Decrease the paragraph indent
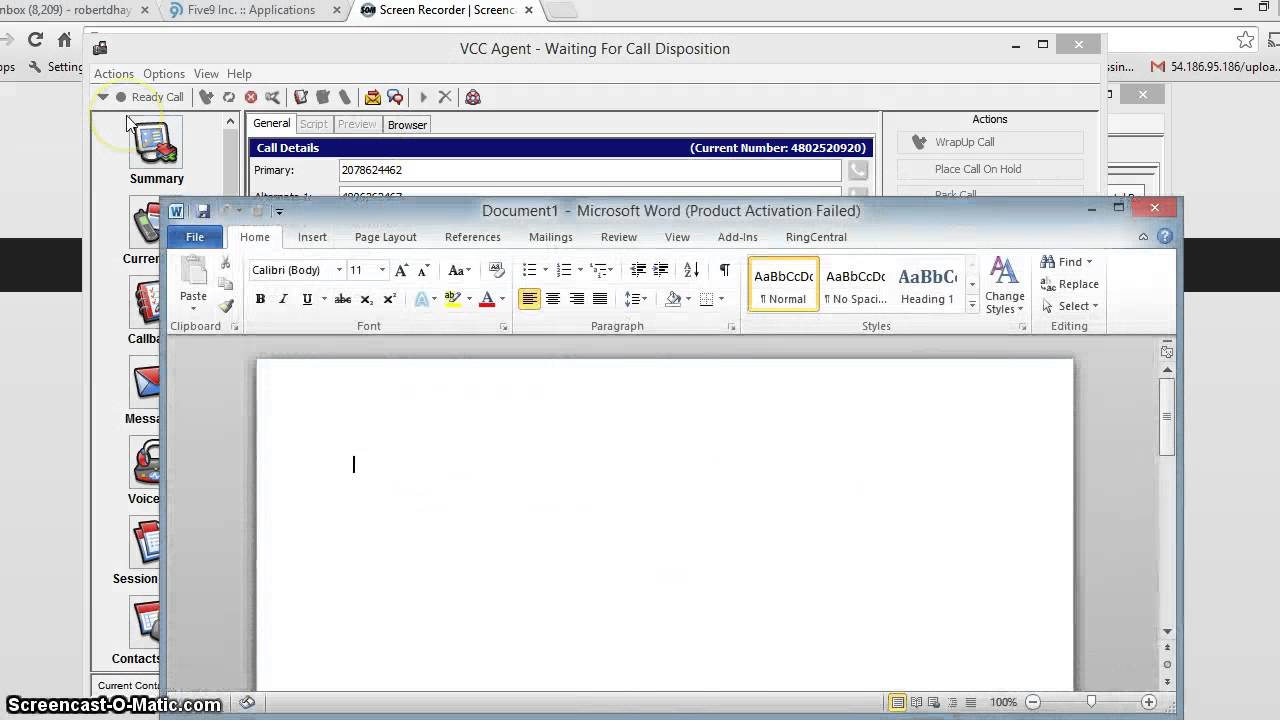1280x720 pixels. click(x=638, y=270)
